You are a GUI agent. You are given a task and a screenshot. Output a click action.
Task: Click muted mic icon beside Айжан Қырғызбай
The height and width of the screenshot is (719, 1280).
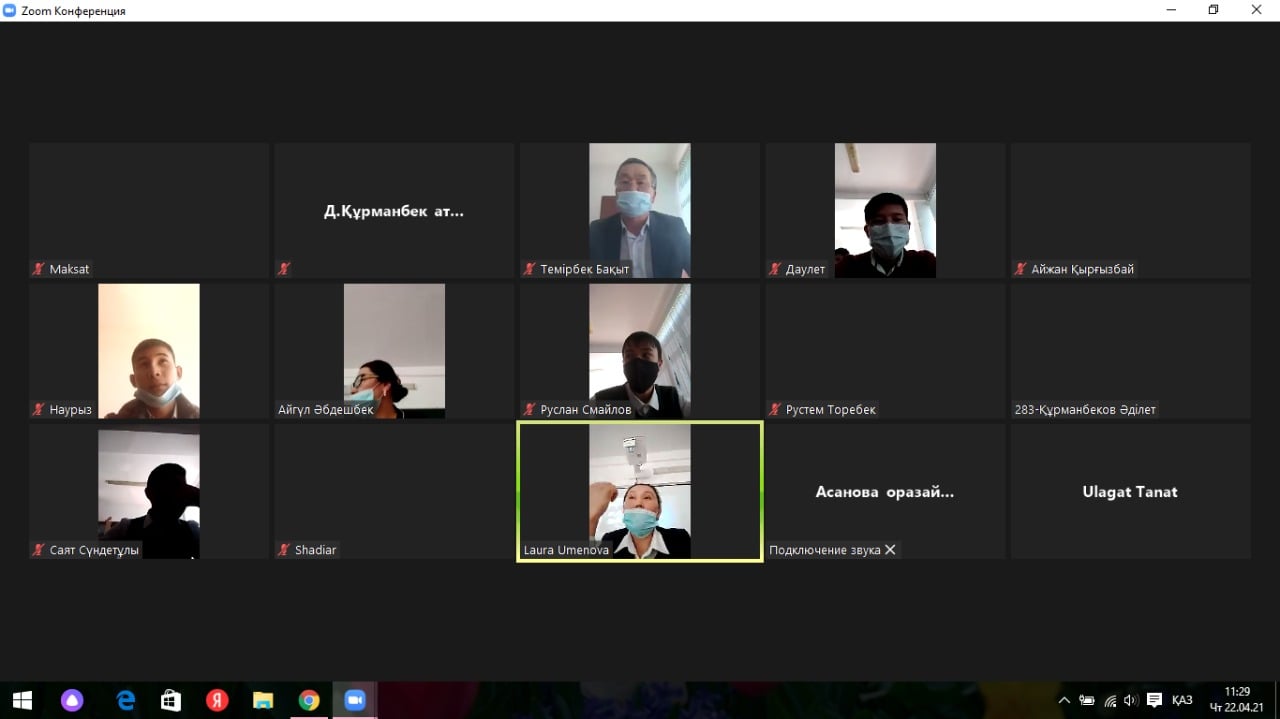click(x=1021, y=269)
